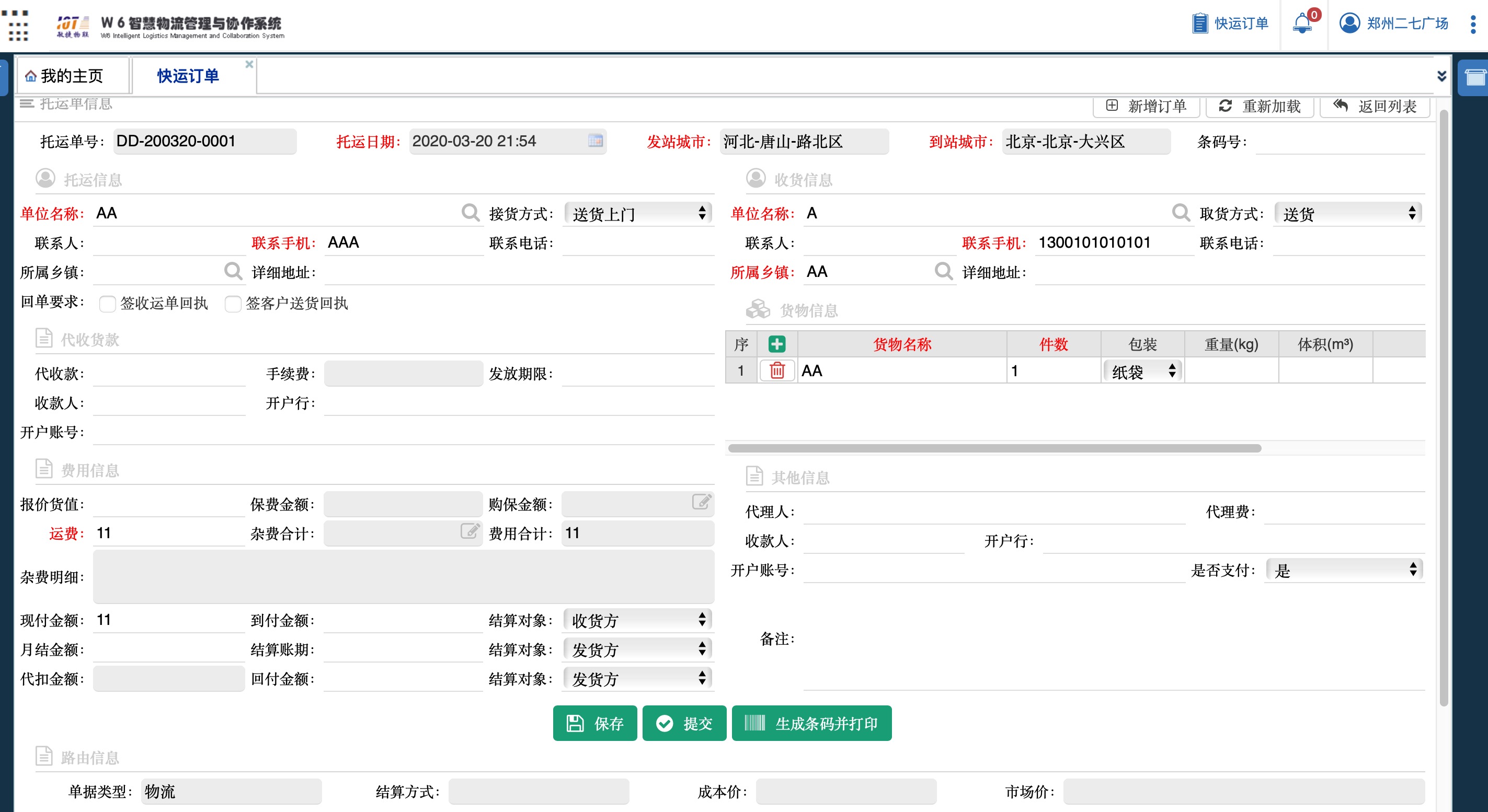The width and height of the screenshot is (1488, 812).
Task: Click the edit icon in miscellaneous fee total
Action: [x=470, y=531]
